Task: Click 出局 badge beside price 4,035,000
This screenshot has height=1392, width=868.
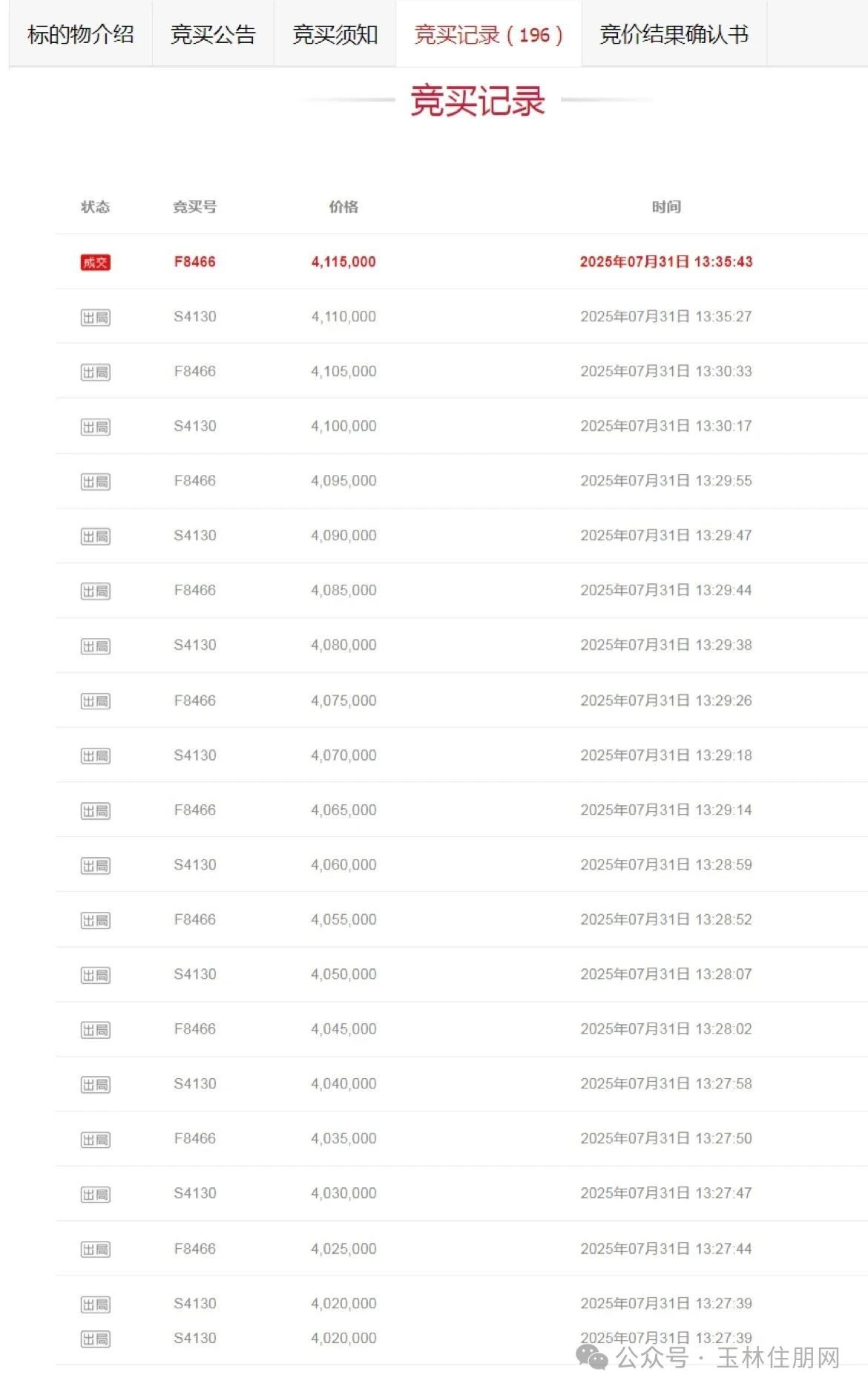Action: 95,1140
